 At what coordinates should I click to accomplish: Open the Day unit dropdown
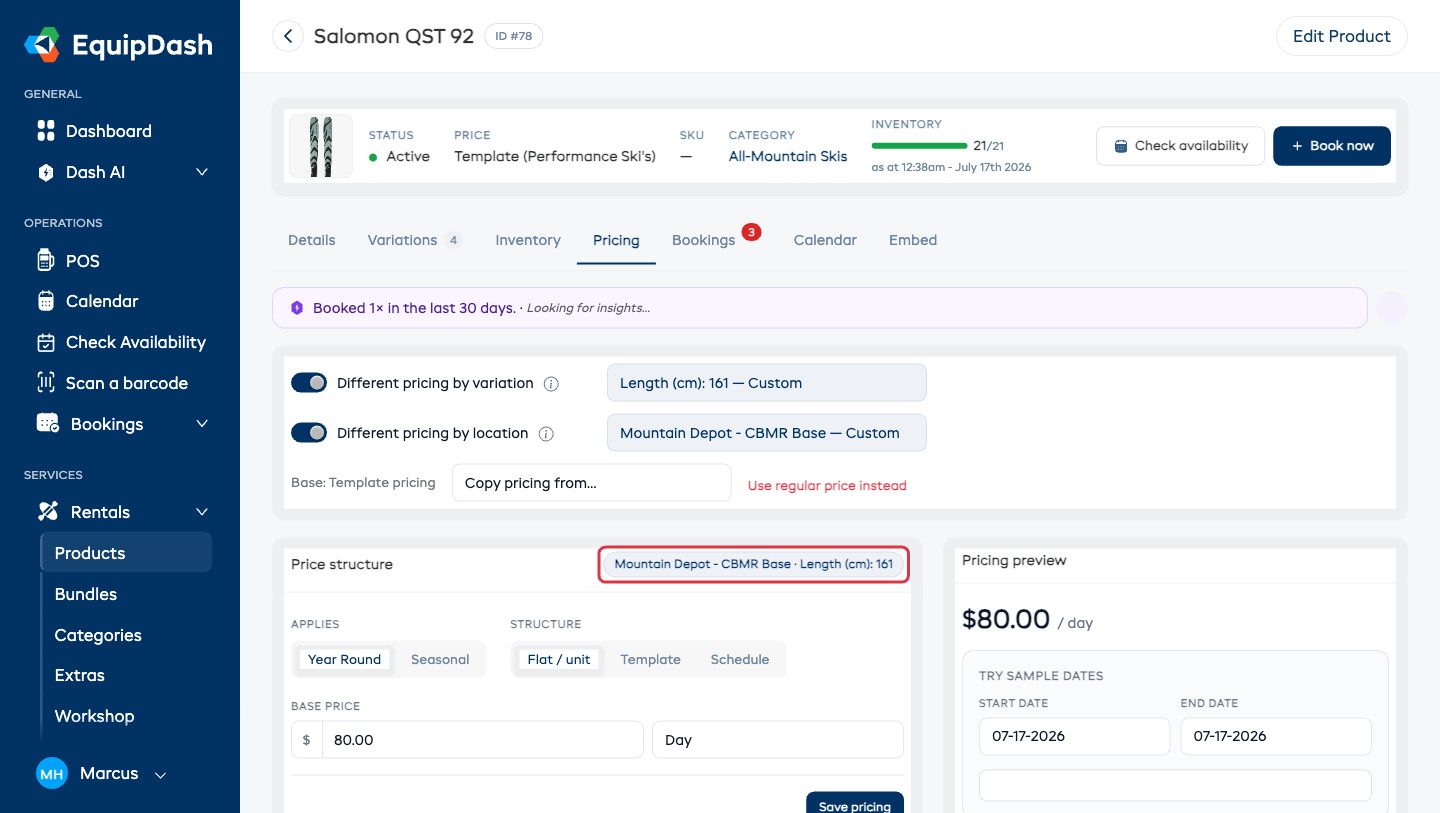point(778,740)
